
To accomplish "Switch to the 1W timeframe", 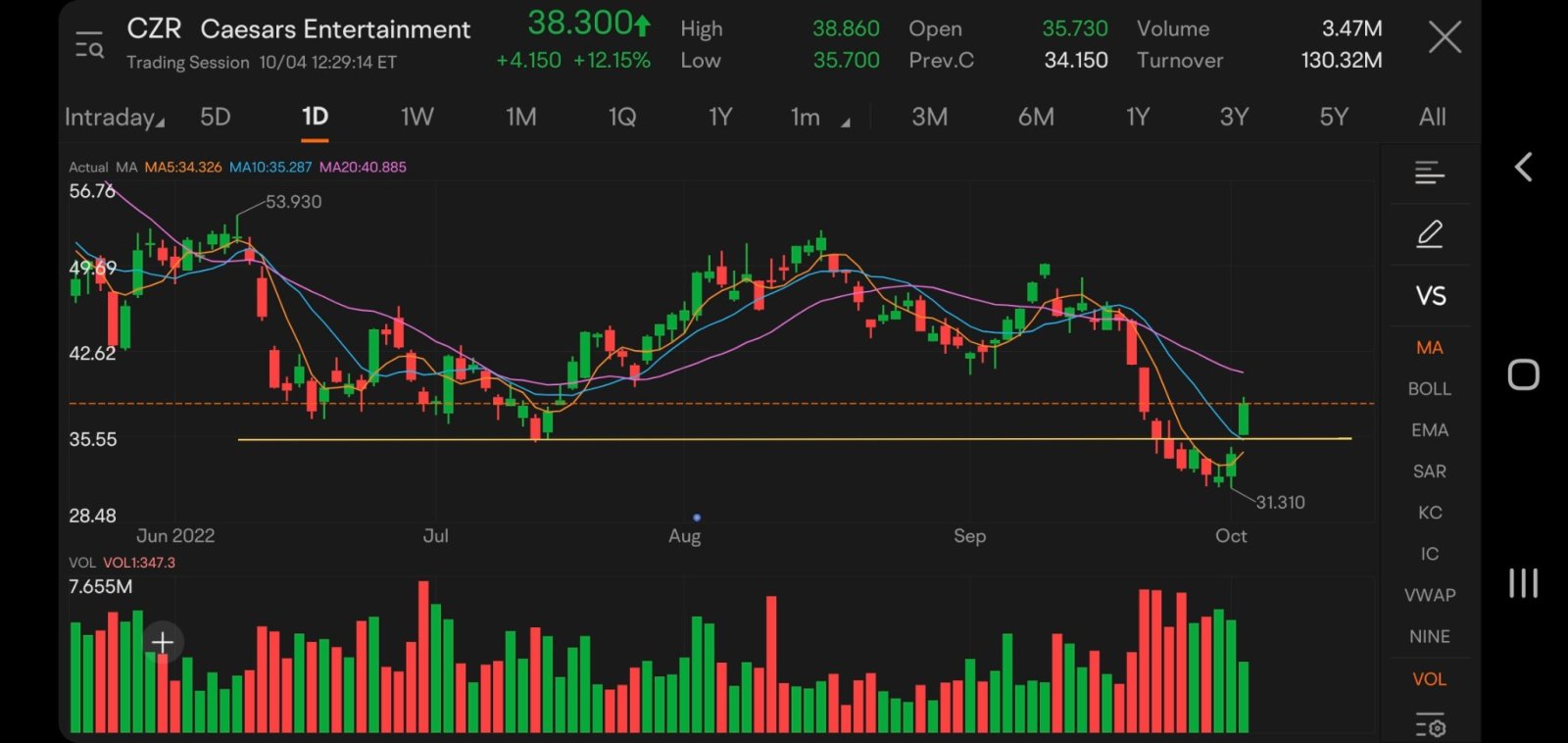I will coord(417,118).
